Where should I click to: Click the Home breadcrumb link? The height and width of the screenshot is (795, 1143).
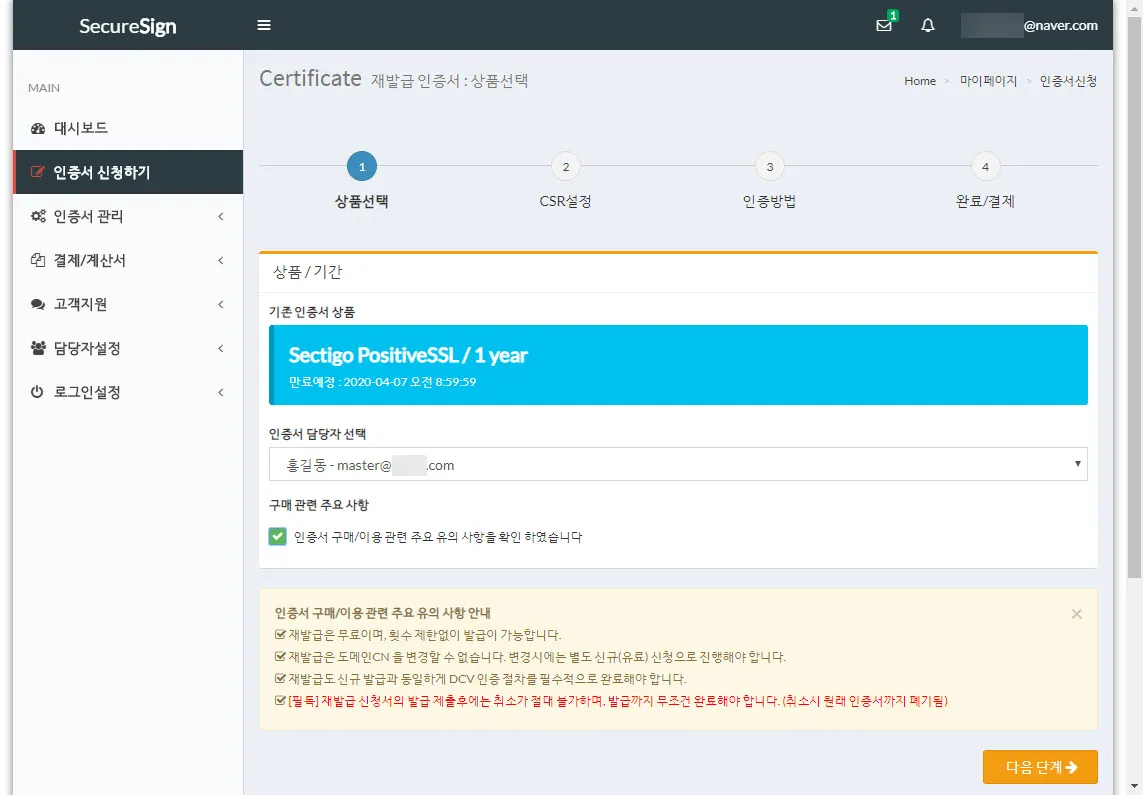tap(920, 81)
